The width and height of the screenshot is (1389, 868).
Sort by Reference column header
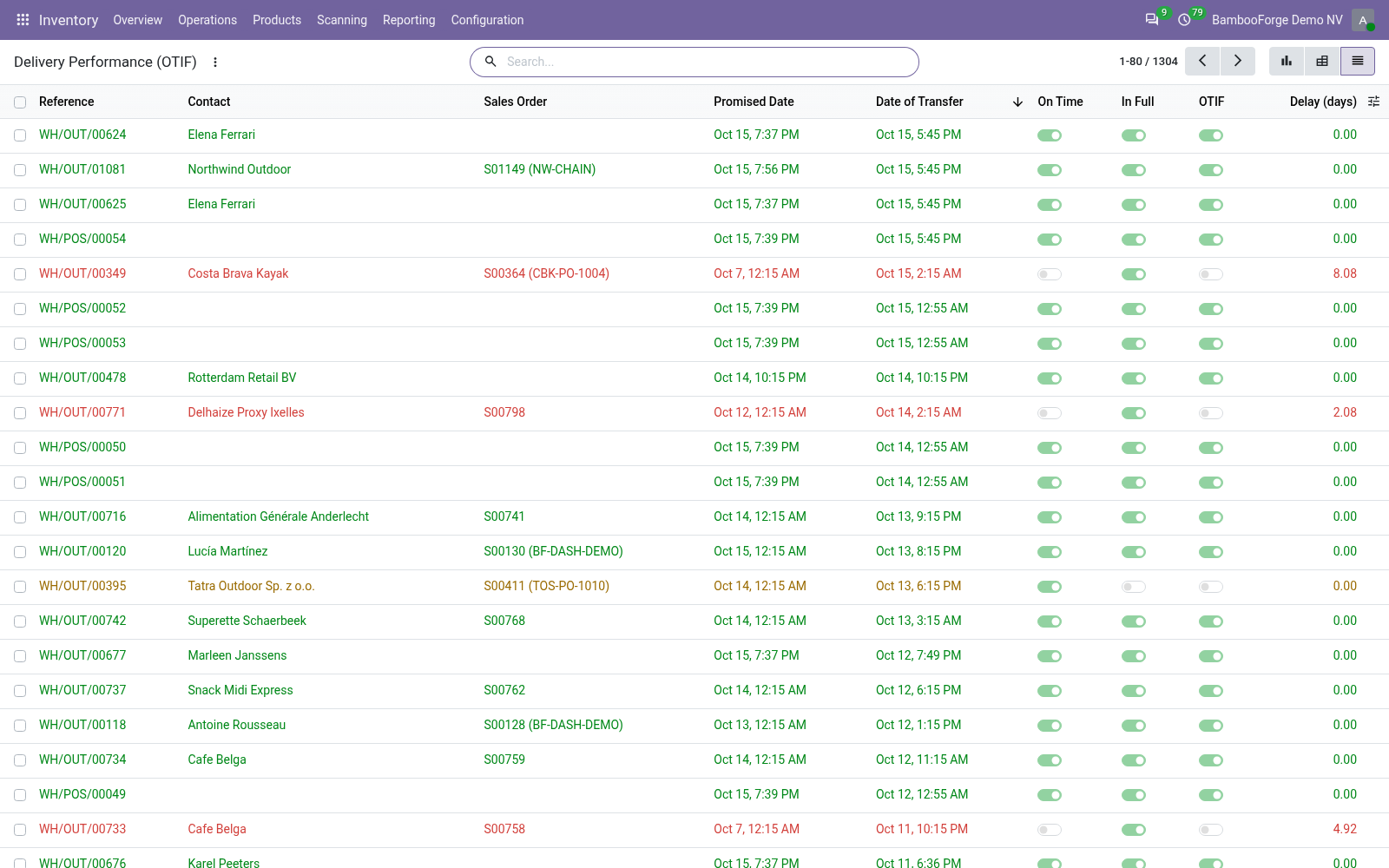pyautogui.click(x=67, y=102)
